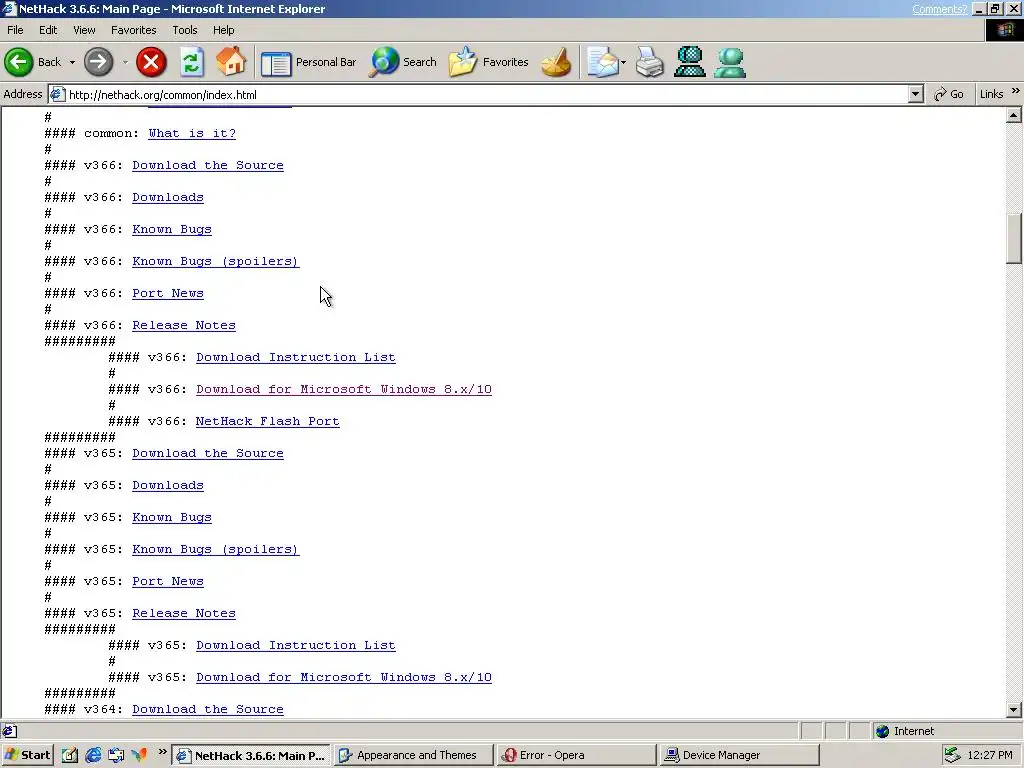Open the v366 Release Notes link
Viewport: 1024px width, 768px height.
click(x=184, y=325)
